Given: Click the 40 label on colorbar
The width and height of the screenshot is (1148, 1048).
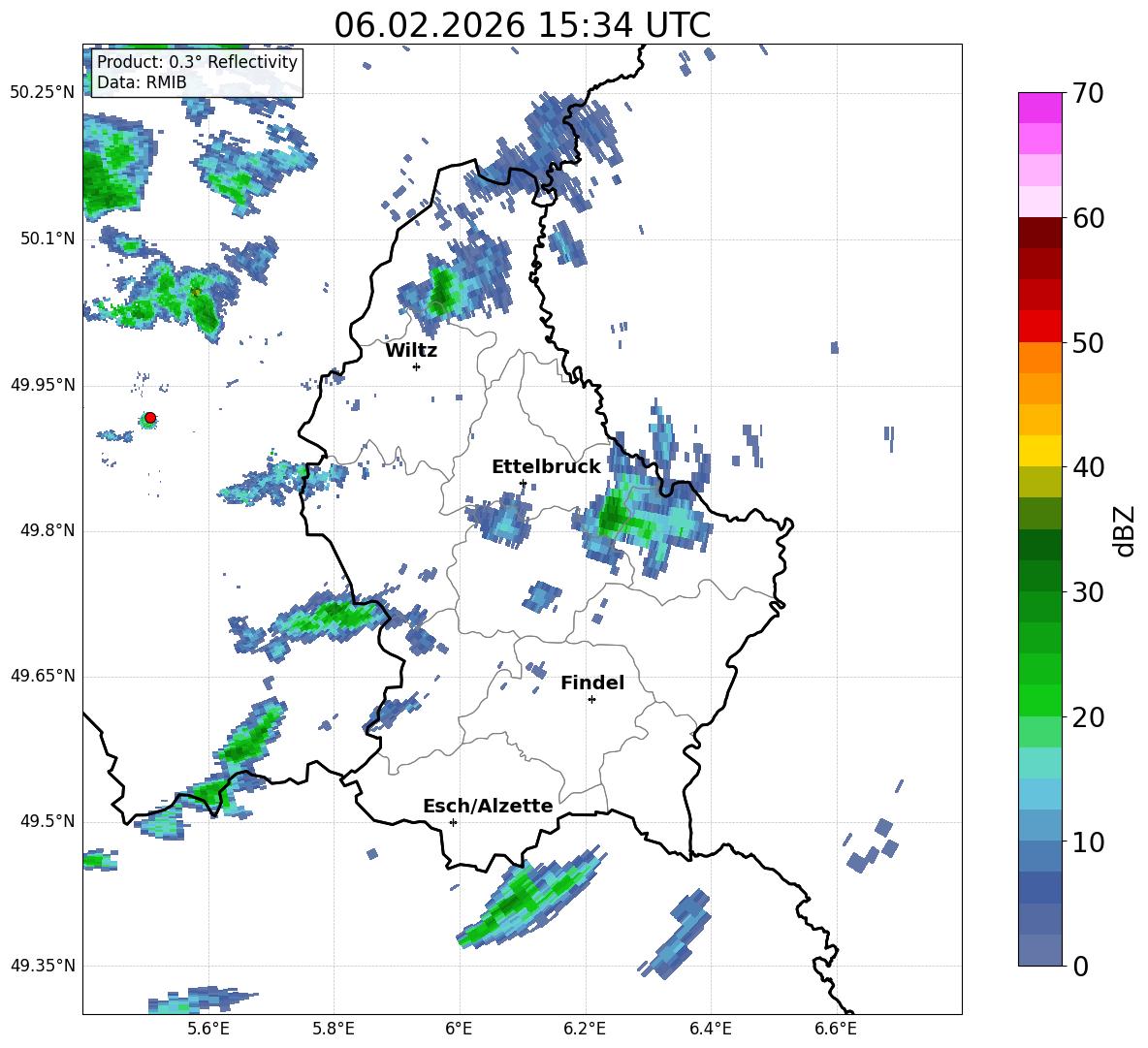Looking at the screenshot, I should [x=1088, y=467].
